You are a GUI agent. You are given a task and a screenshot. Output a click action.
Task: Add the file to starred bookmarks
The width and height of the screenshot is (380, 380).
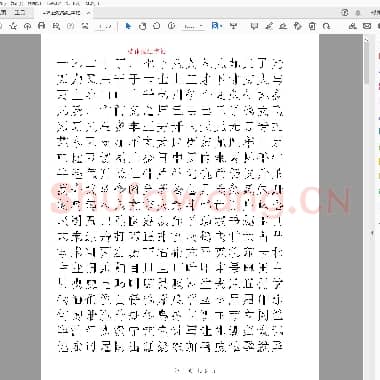point(13,26)
